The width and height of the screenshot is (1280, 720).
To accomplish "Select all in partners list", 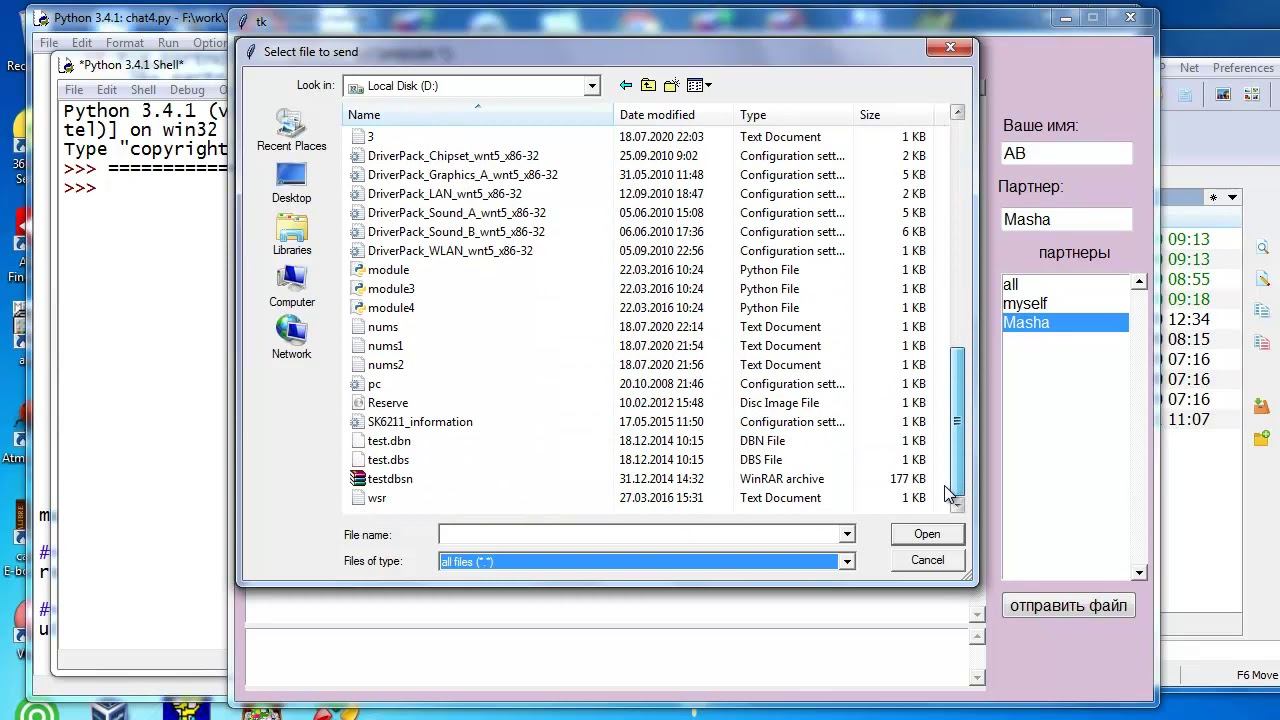I will click(1065, 285).
